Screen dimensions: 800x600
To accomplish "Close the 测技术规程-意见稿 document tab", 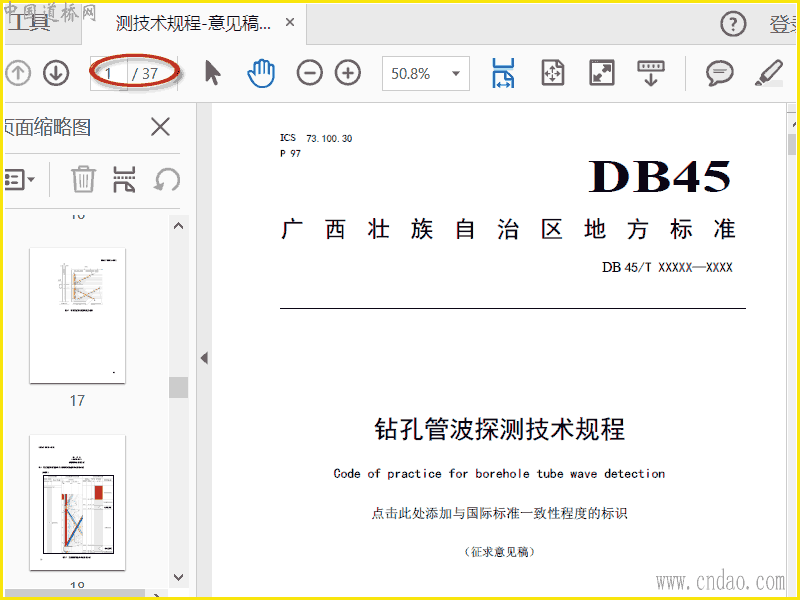I will click(290, 22).
